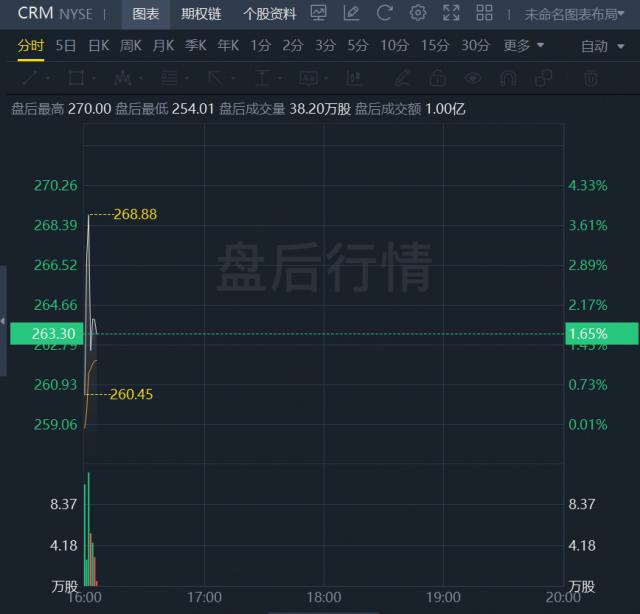Click the monitor chart indicator icon
This screenshot has width=640, height=614.
pyautogui.click(x=318, y=14)
